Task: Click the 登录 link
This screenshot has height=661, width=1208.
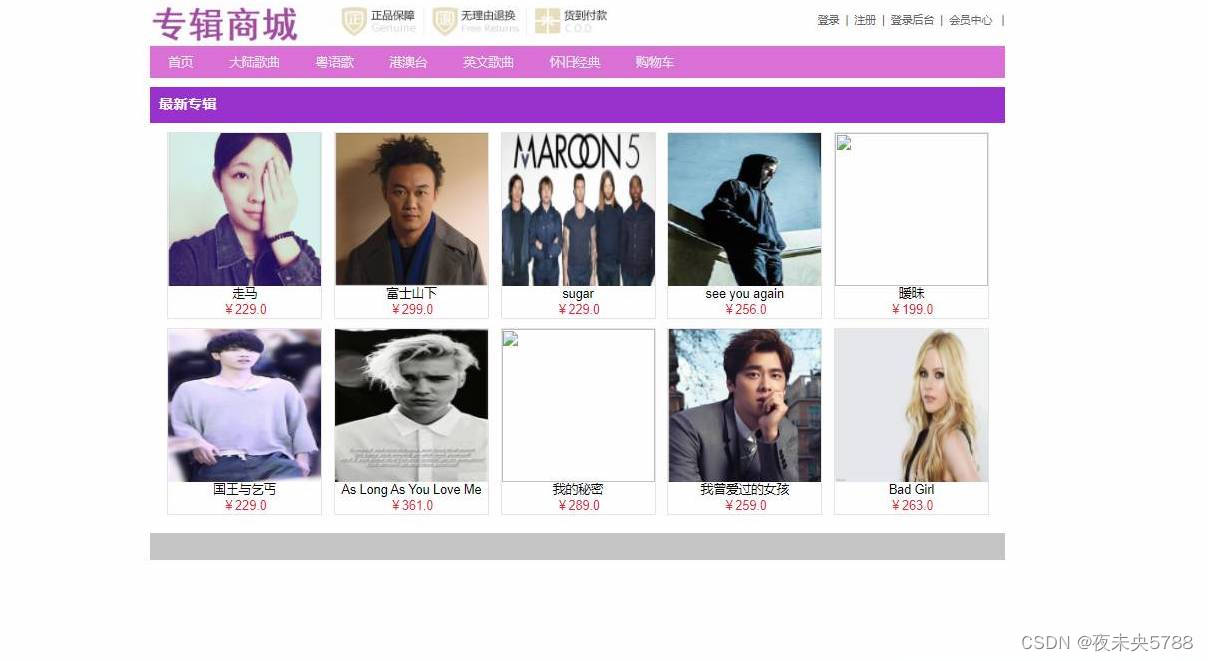Action: click(x=828, y=20)
